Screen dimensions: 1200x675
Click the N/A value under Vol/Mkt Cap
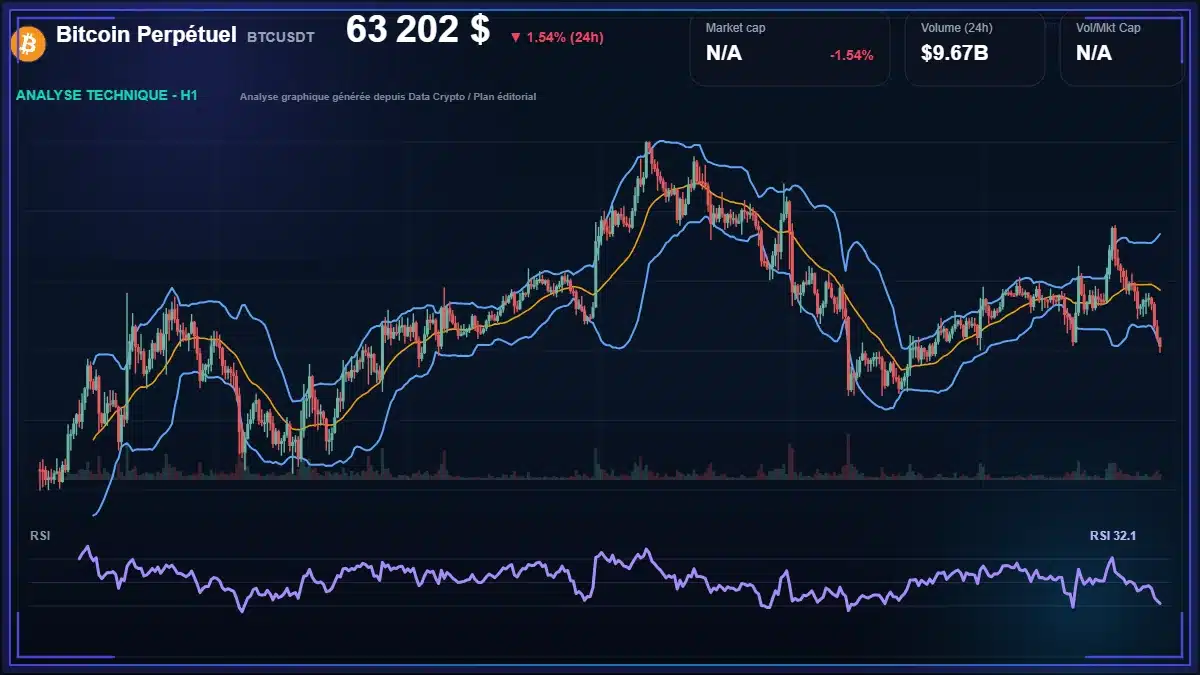click(x=1094, y=53)
